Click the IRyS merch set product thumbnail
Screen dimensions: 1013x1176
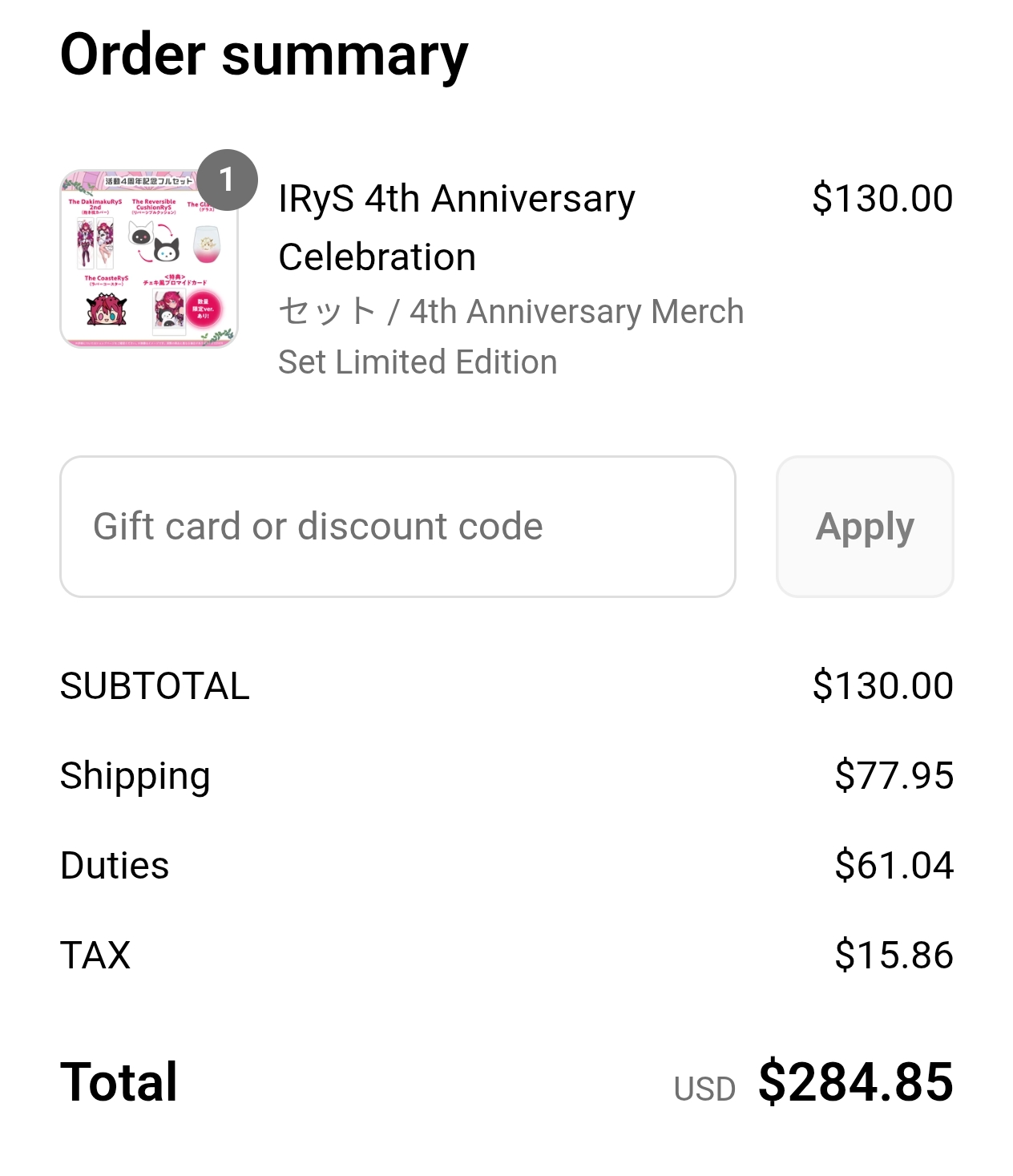click(x=149, y=259)
